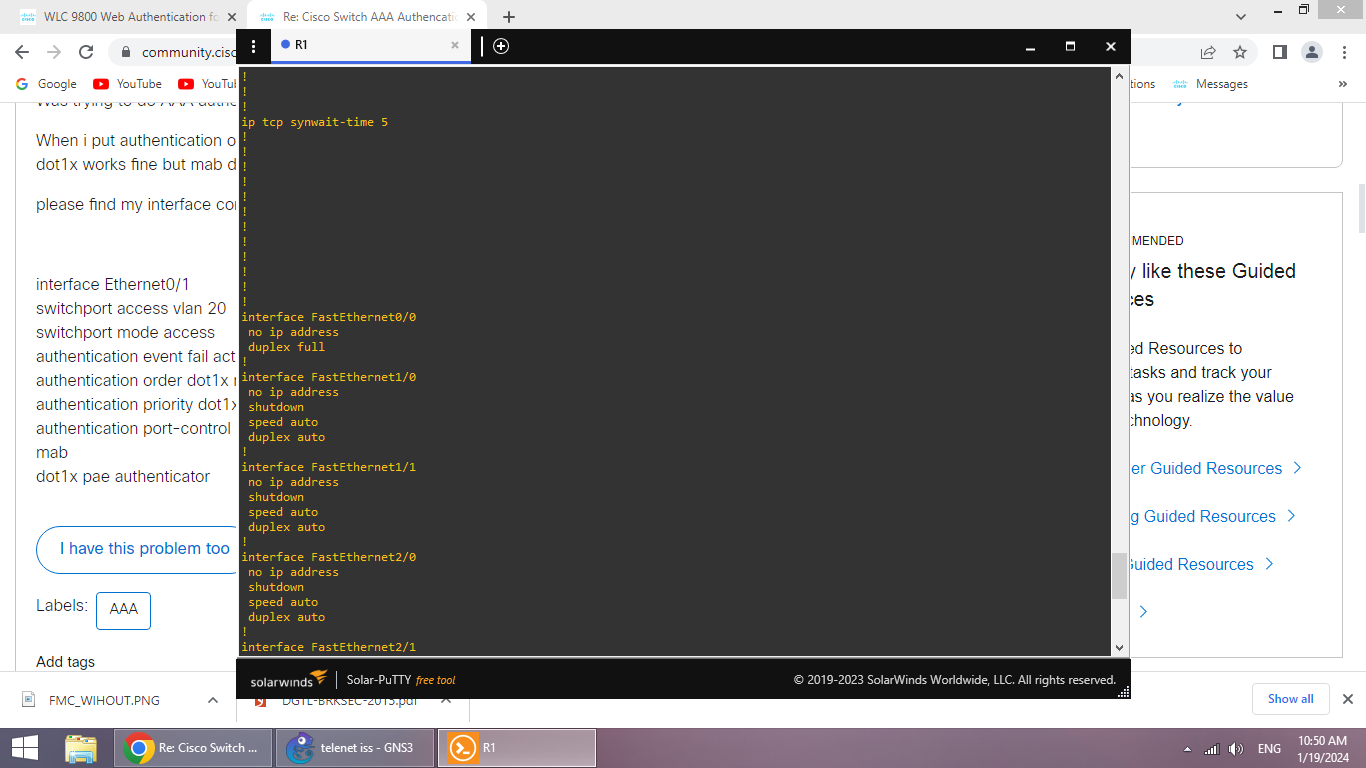Image resolution: width=1366 pixels, height=768 pixels.
Task: Open the Solar-PuTTY three-dot menu
Action: pos(254,46)
